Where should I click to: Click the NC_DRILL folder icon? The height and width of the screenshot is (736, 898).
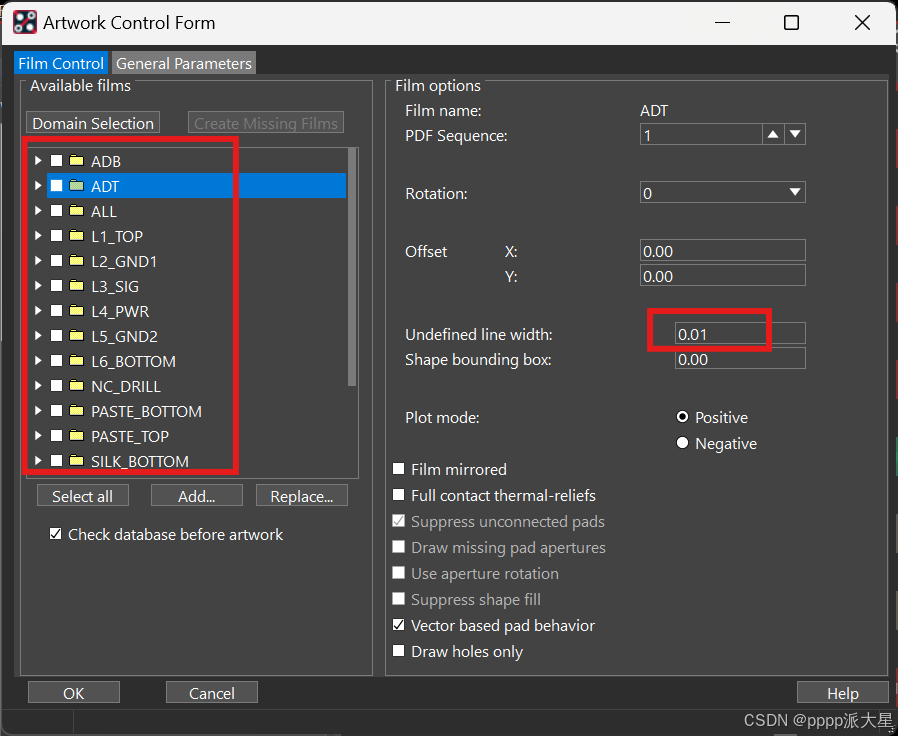pos(76,385)
